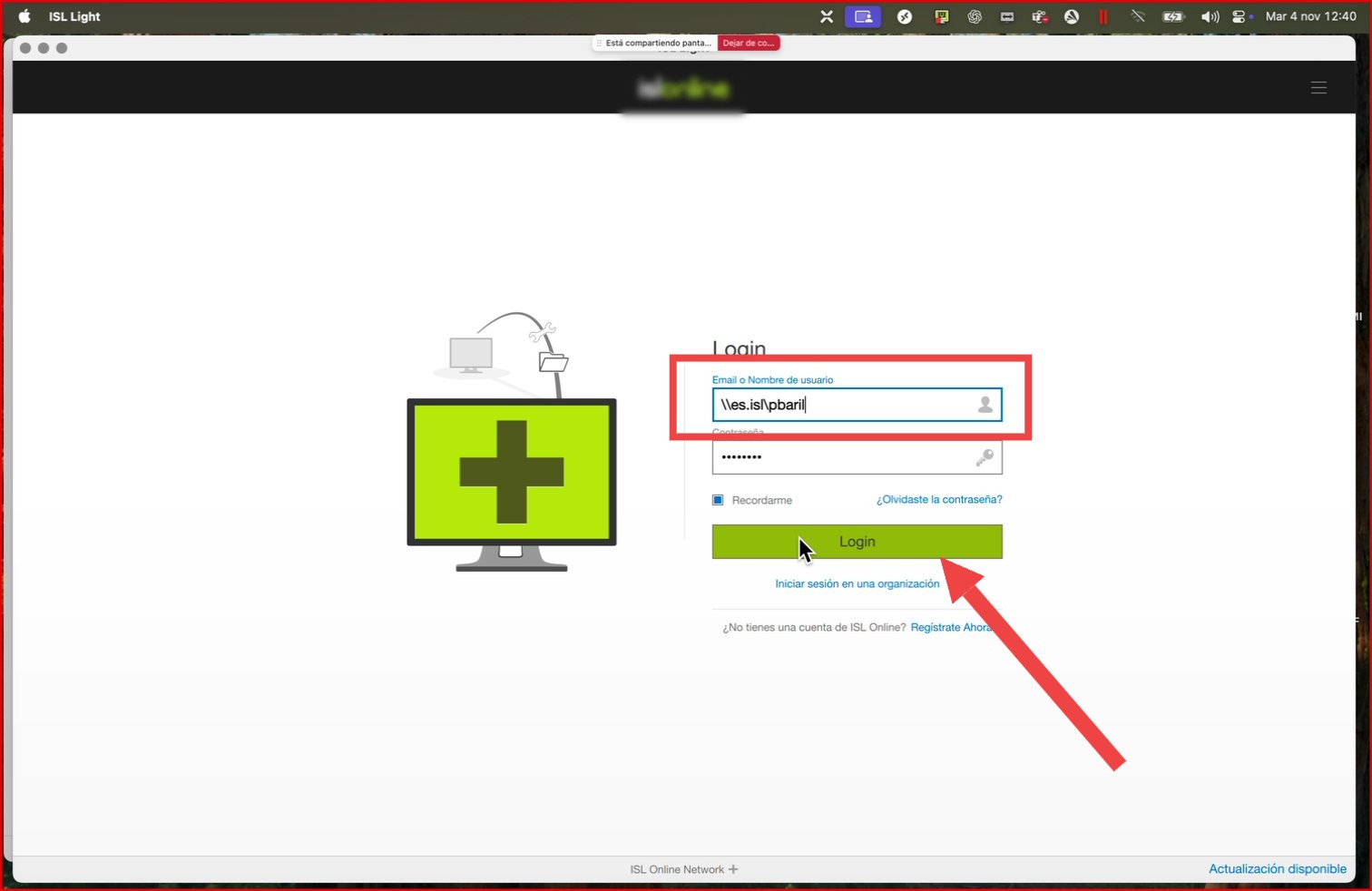The width and height of the screenshot is (1372, 891).
Task: Toggle the Recordarme checkbox
Action: 718,500
